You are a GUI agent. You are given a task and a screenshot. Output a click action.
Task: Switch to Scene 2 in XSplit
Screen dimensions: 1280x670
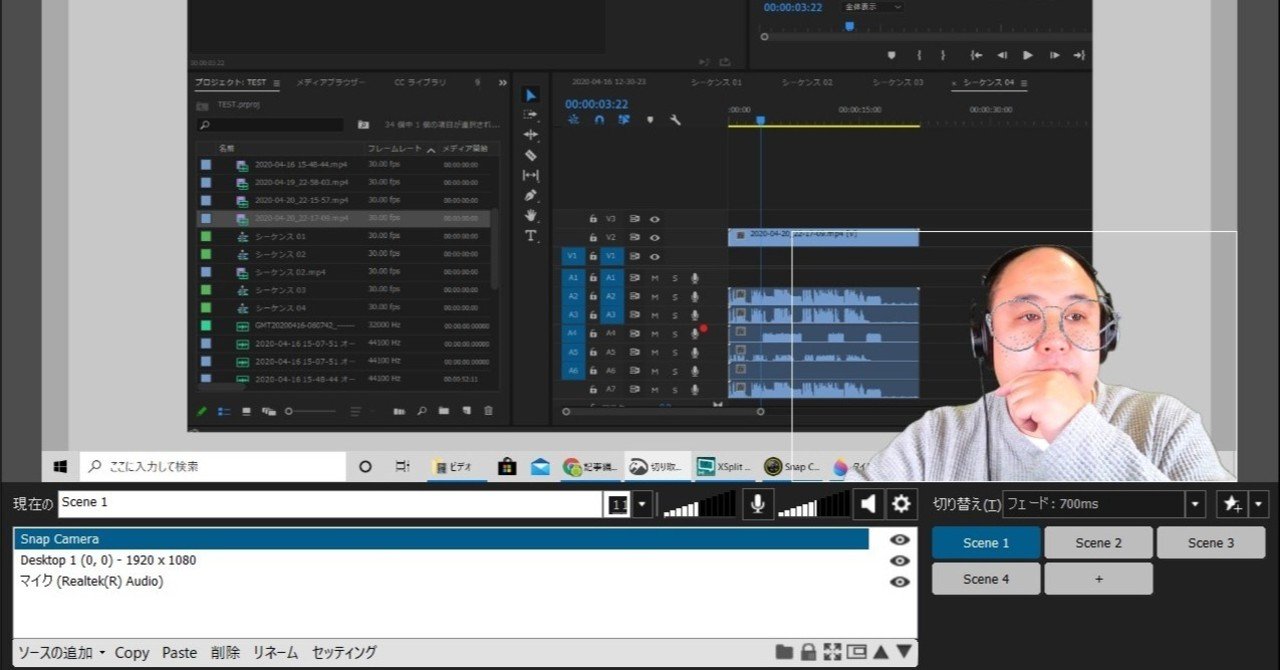(1098, 542)
